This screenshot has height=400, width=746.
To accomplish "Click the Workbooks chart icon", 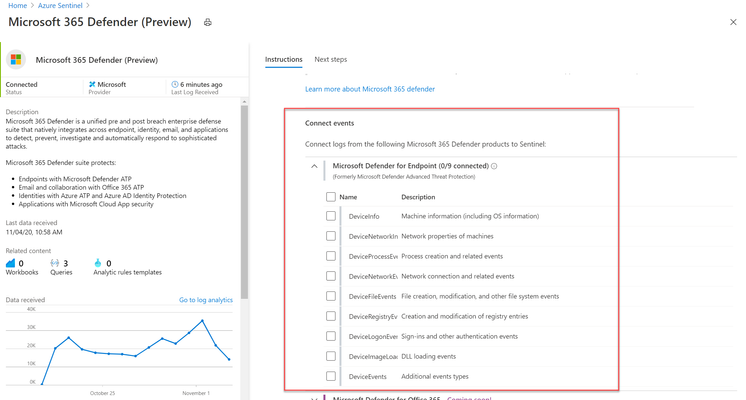I will [x=10, y=263].
